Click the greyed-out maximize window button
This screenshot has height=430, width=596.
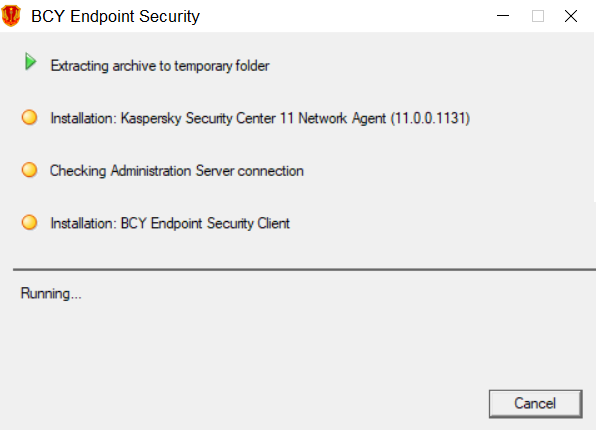tap(537, 16)
